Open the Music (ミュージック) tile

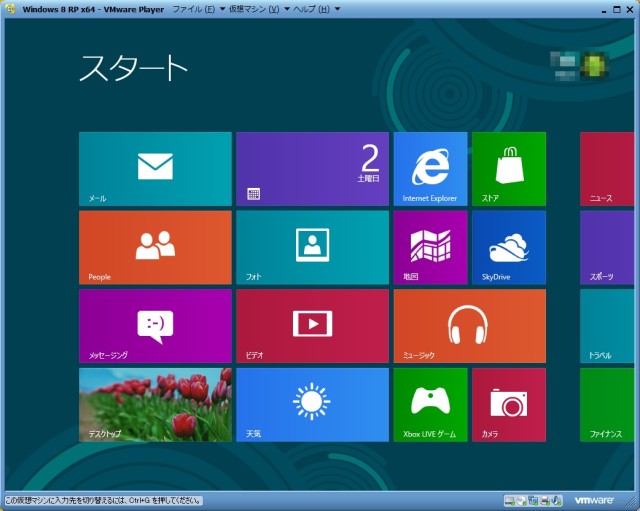(x=469, y=326)
